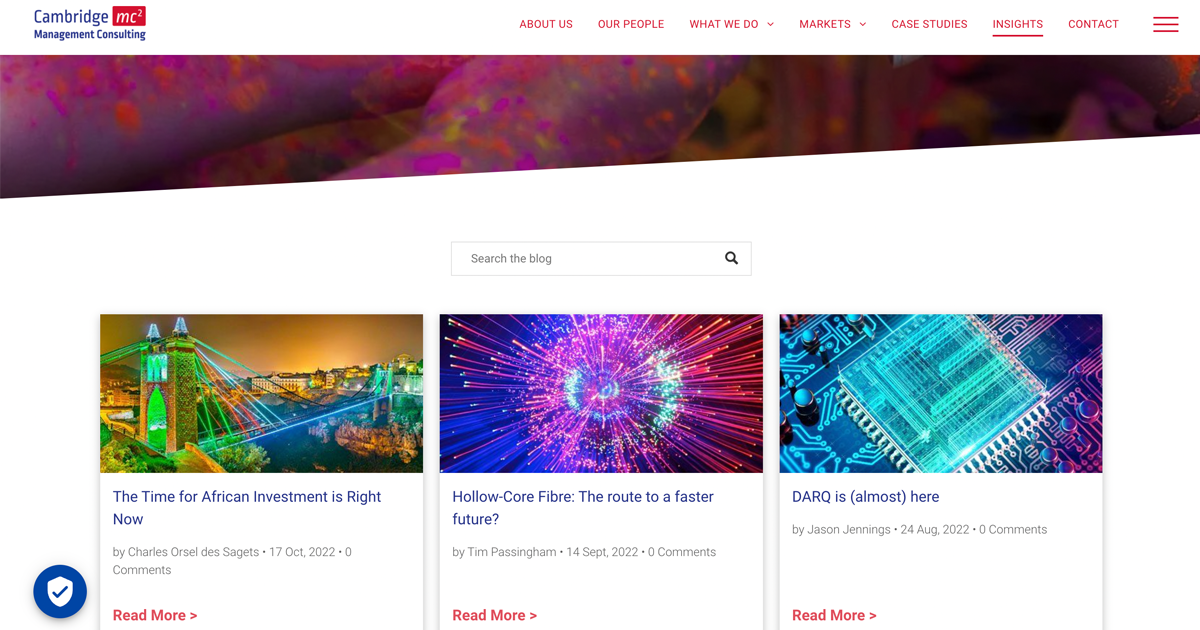Open the African bridge article thumbnail
The image size is (1200, 630).
tap(261, 393)
